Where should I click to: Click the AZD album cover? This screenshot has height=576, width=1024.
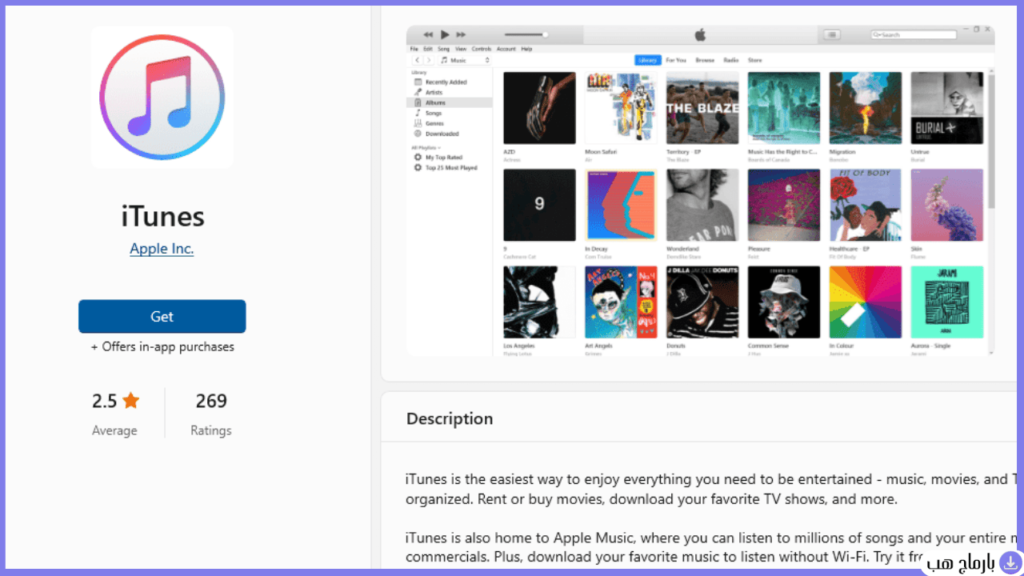pyautogui.click(x=539, y=108)
